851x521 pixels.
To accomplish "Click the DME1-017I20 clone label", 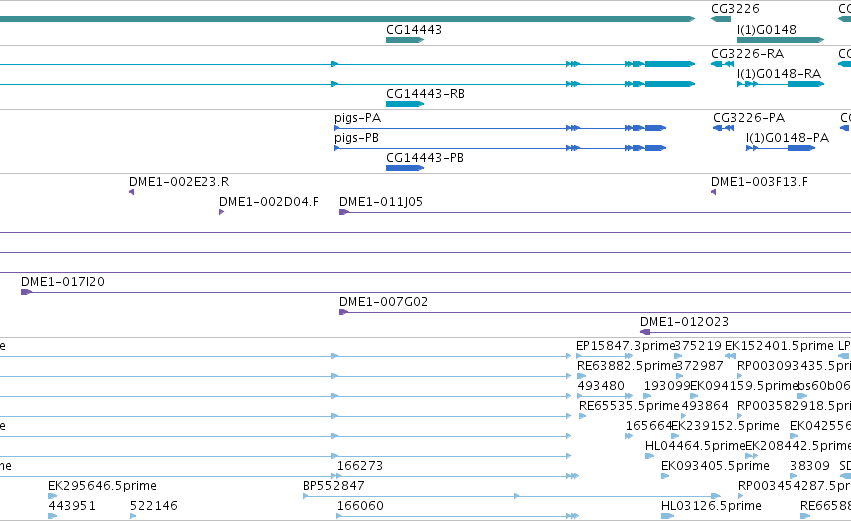I will click(63, 282).
